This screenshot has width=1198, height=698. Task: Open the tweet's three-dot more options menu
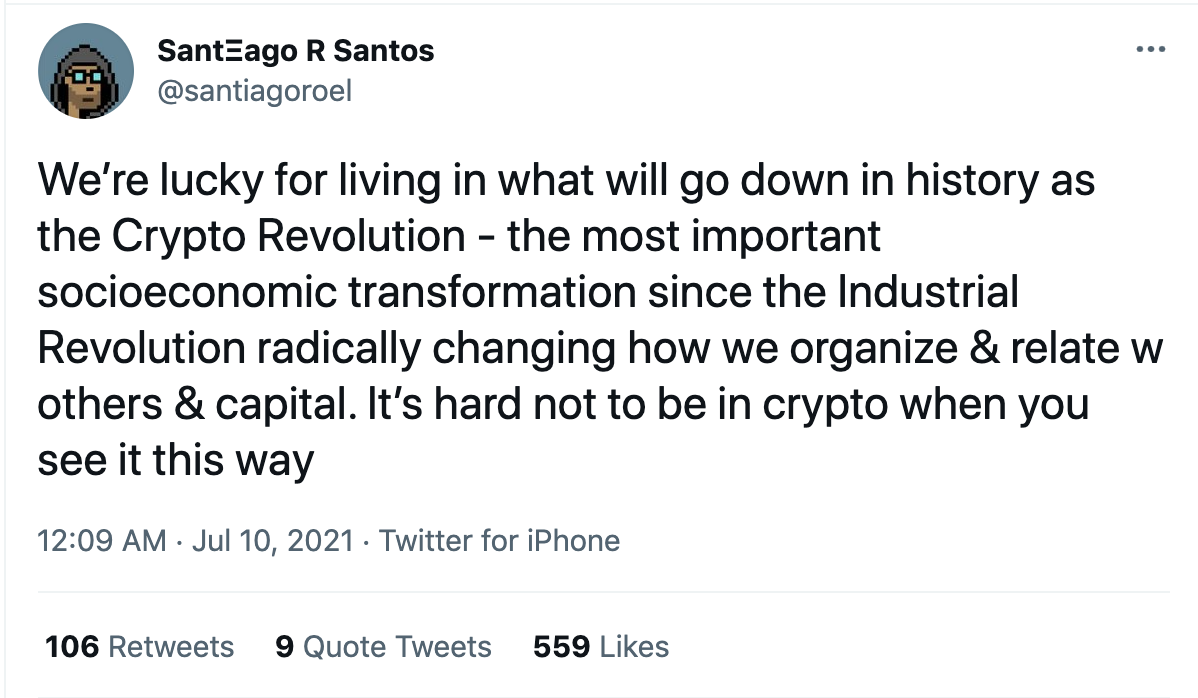(x=1151, y=50)
